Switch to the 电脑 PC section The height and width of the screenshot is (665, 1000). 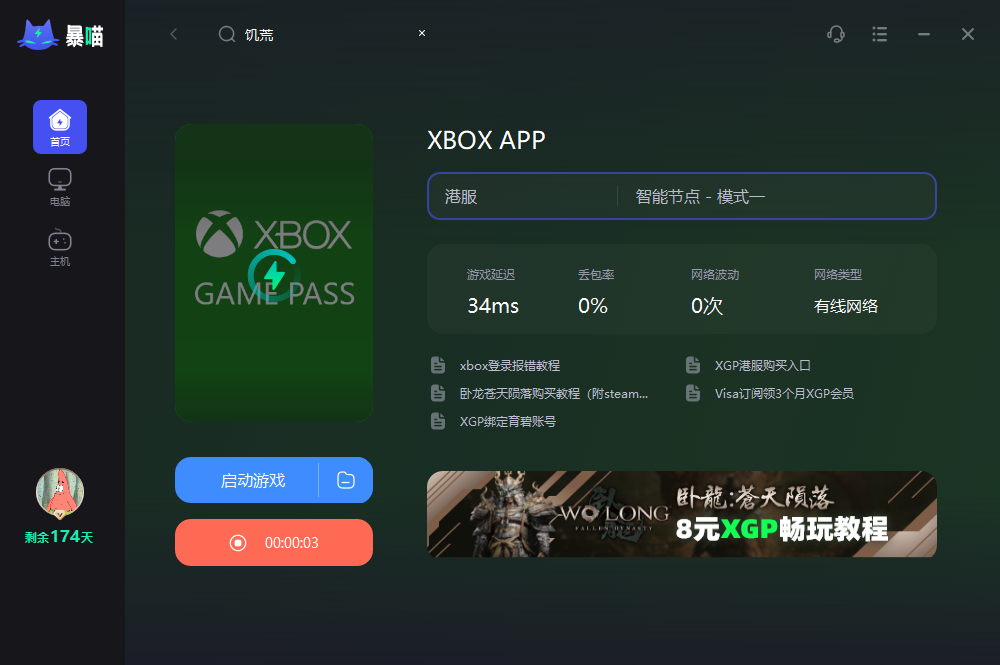60,187
